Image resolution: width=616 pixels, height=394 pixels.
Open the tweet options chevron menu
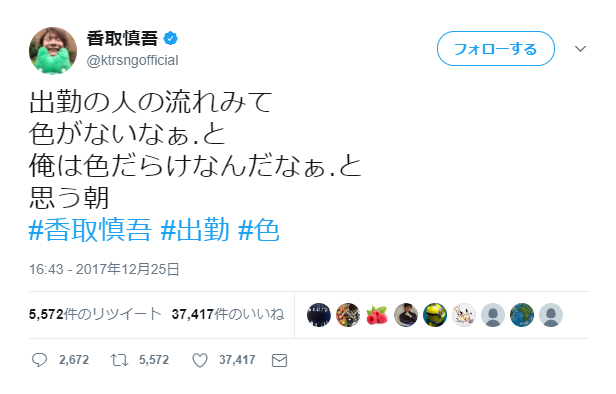[x=580, y=49]
